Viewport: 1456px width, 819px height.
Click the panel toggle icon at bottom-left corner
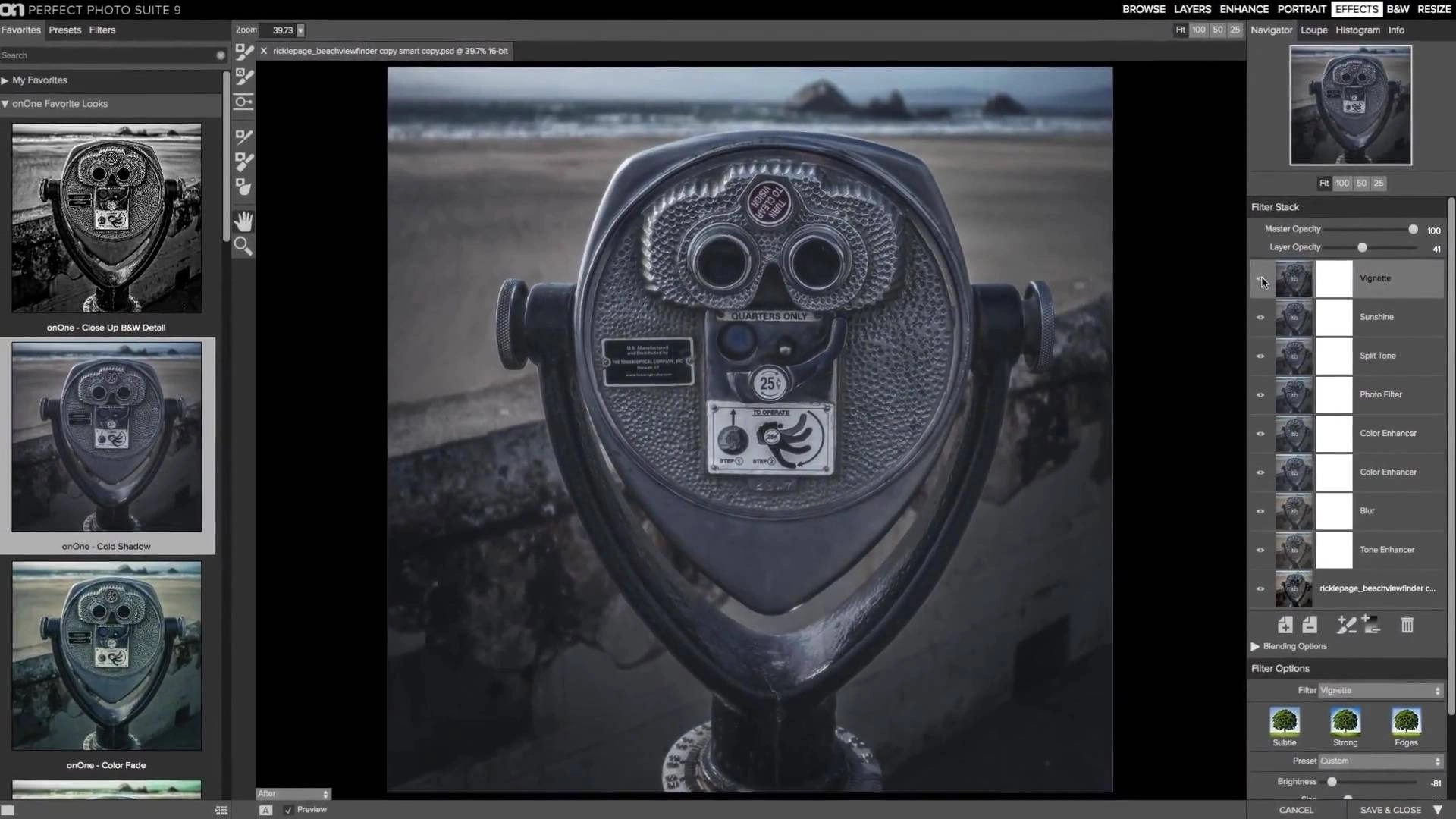(8, 811)
